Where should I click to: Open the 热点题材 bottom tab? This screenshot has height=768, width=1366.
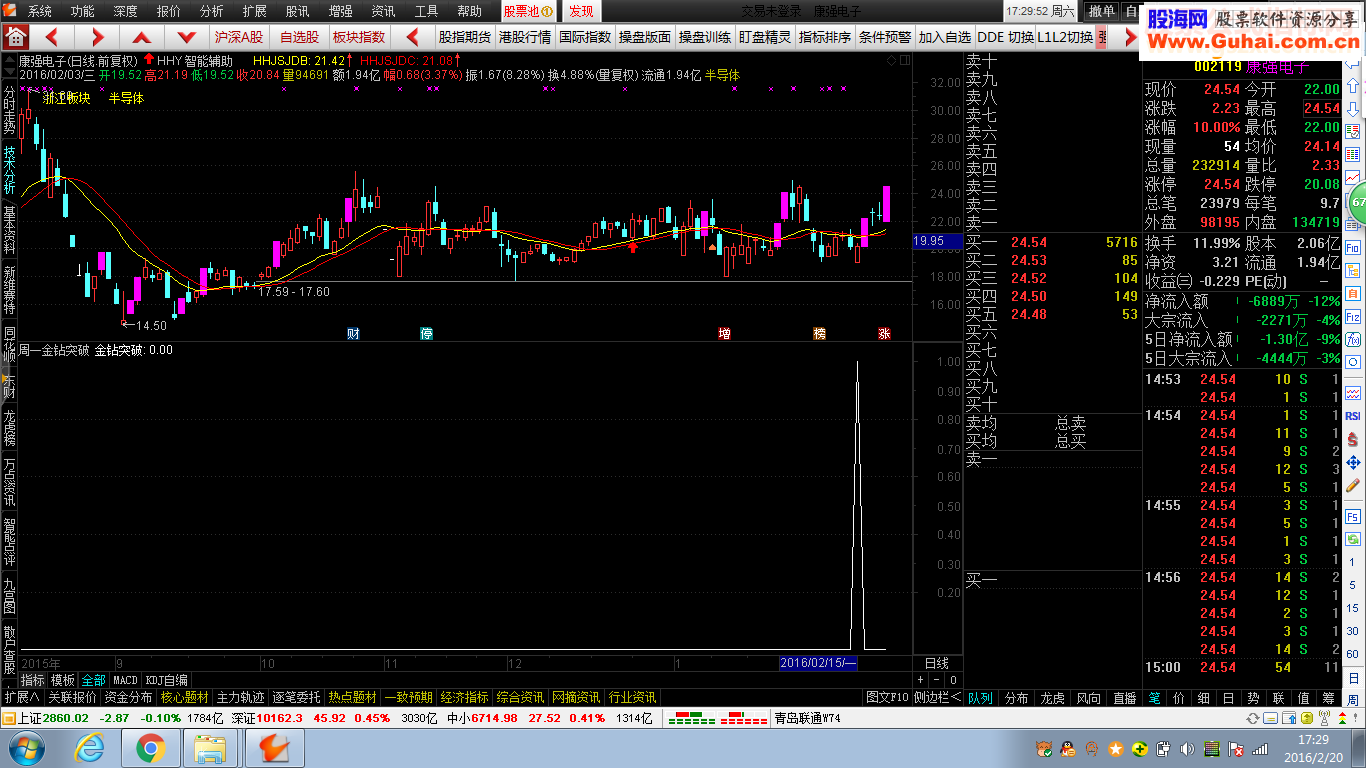353,697
